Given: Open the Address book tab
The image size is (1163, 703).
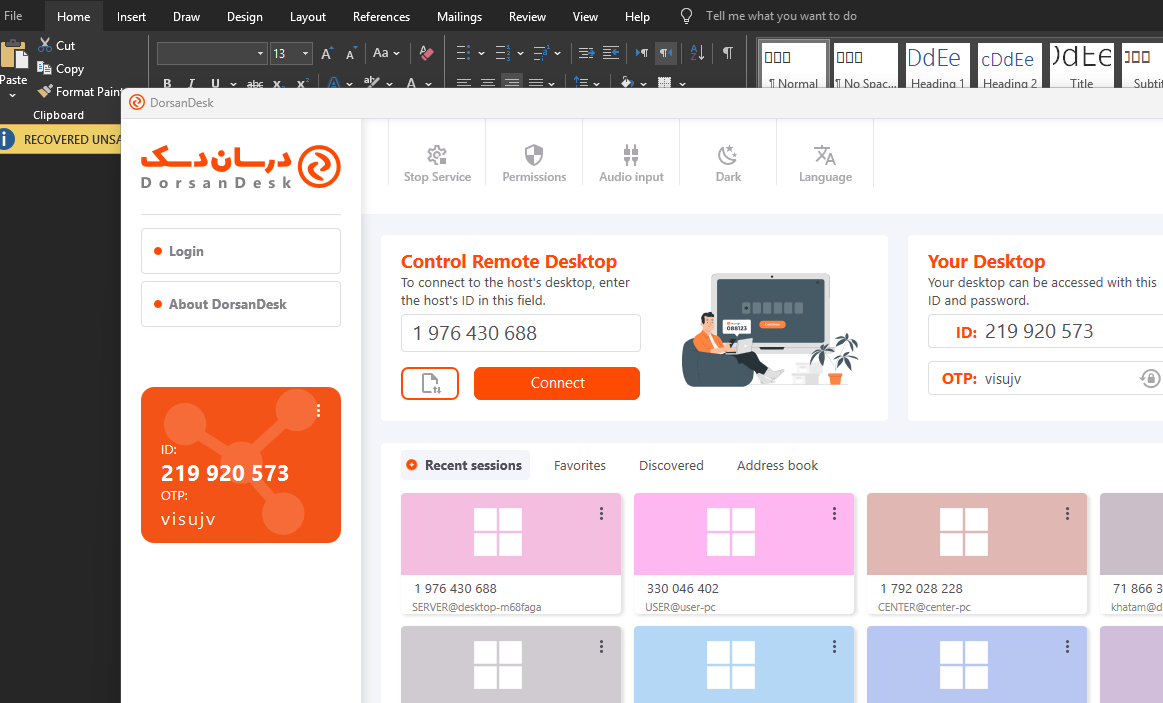Looking at the screenshot, I should (x=777, y=465).
